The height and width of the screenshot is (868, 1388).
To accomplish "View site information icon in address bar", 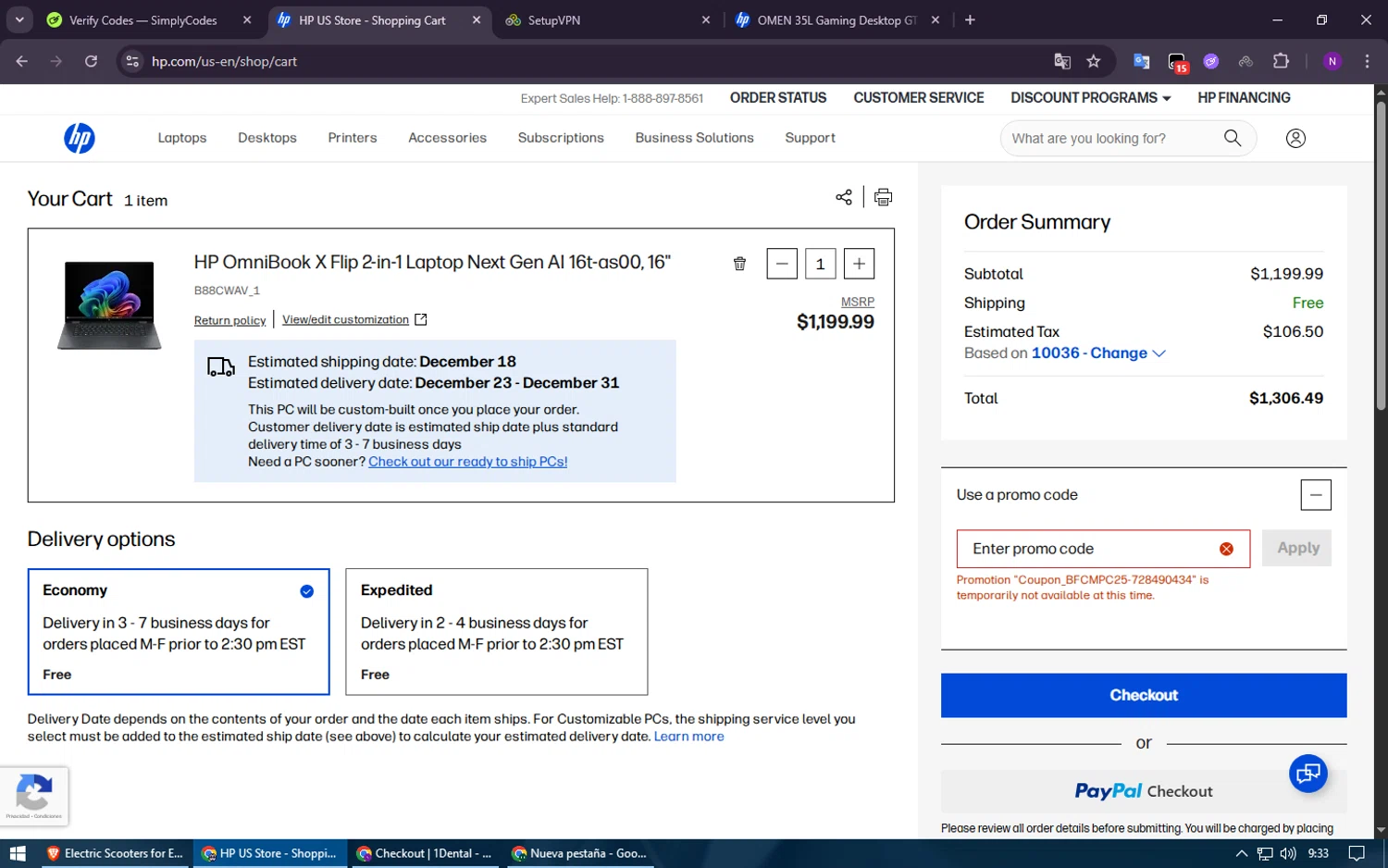I will (132, 61).
